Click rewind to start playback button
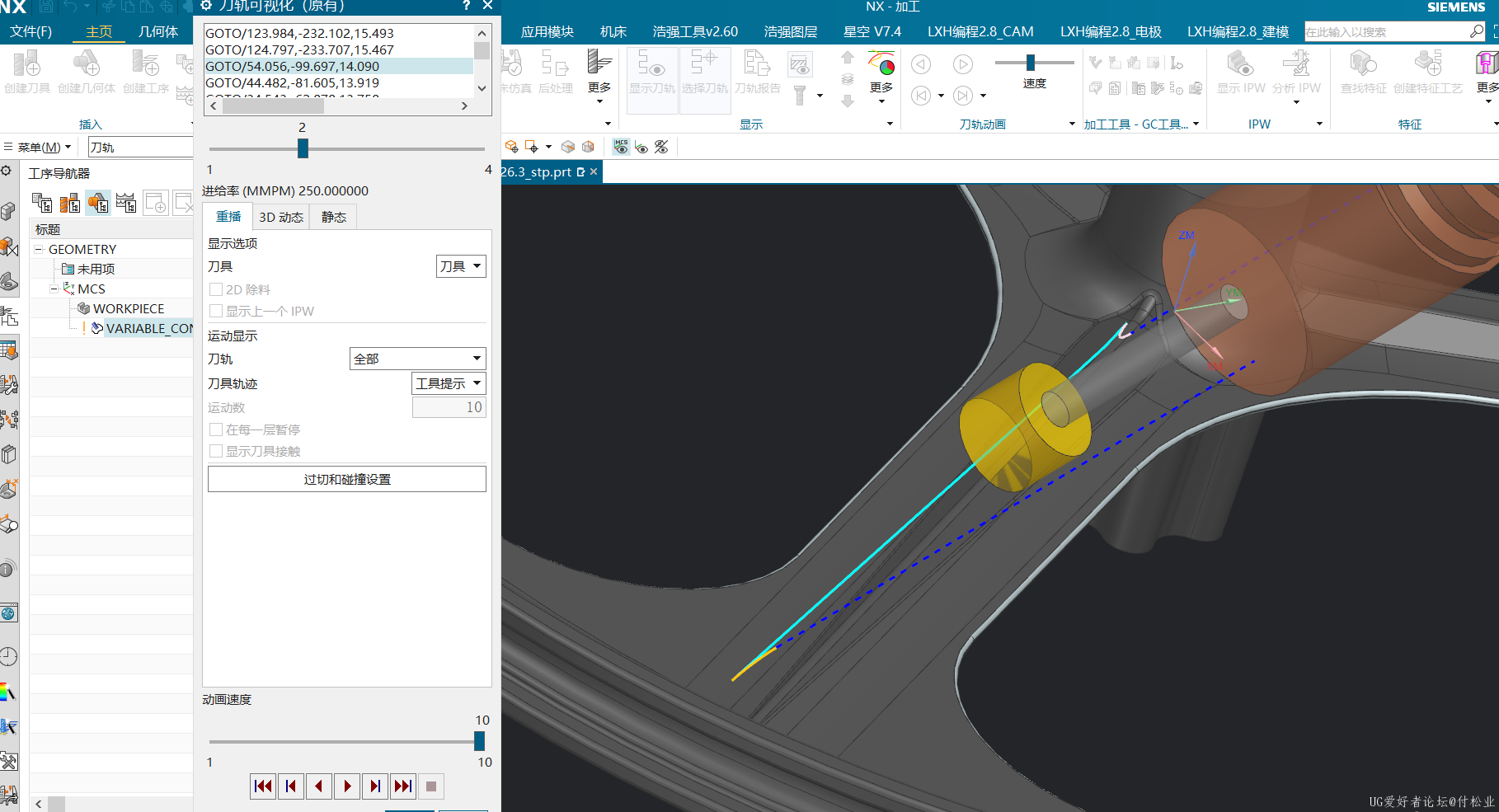1499x812 pixels. coord(263,786)
